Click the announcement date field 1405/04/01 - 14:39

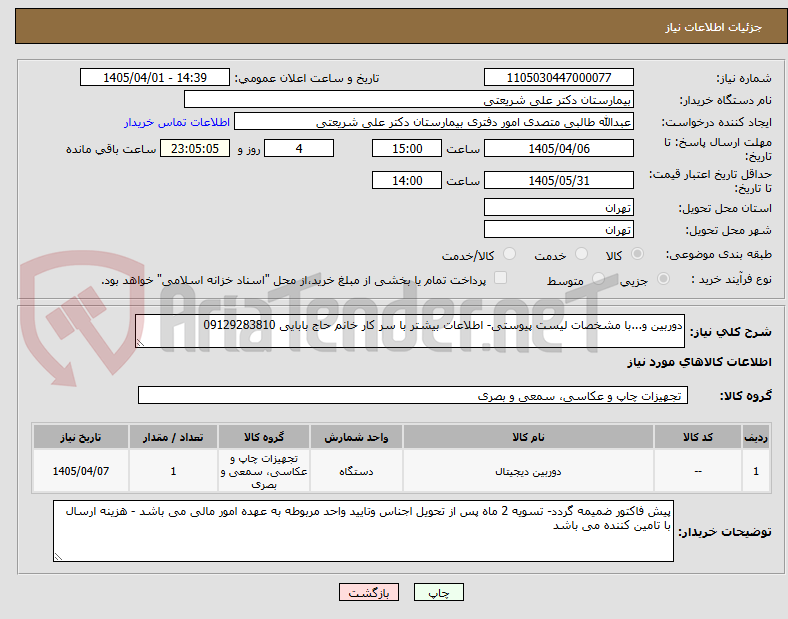(x=155, y=77)
